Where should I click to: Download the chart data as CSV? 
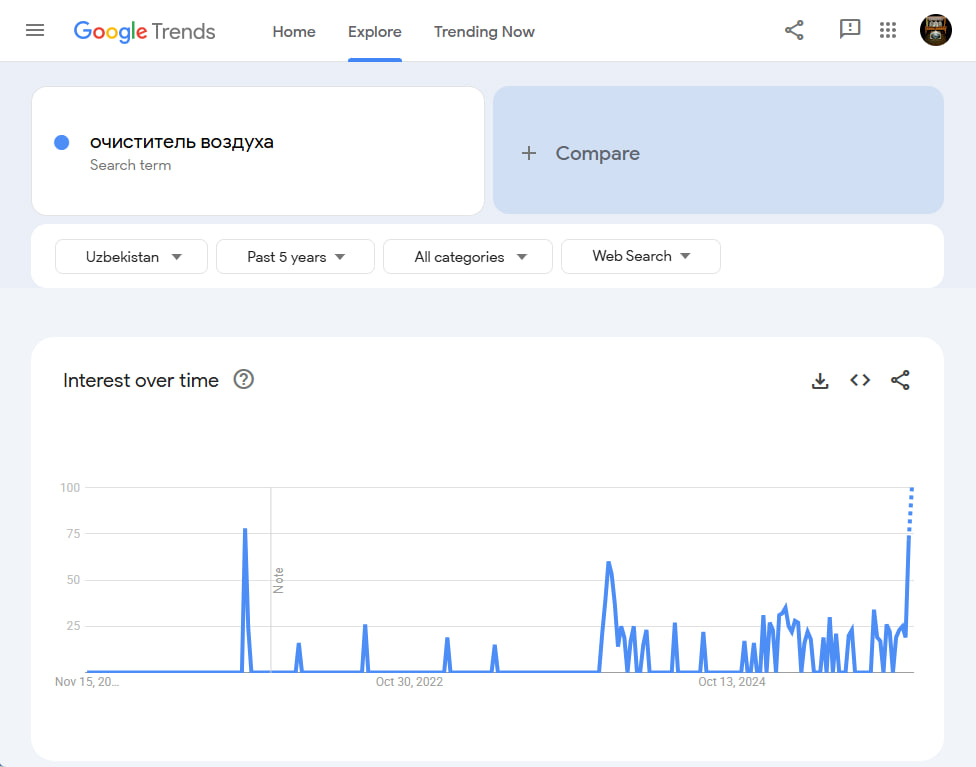click(x=820, y=380)
